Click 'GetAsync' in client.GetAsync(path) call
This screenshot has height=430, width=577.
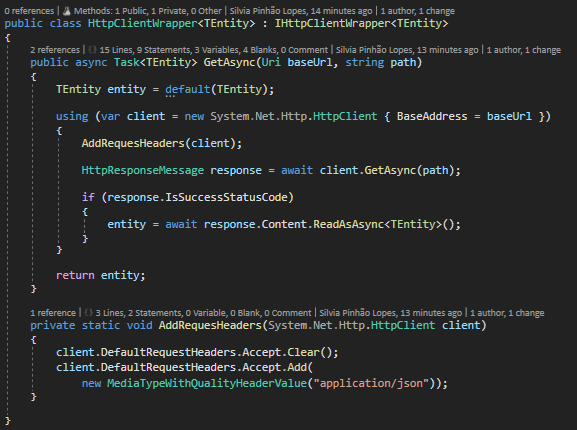(x=390, y=170)
